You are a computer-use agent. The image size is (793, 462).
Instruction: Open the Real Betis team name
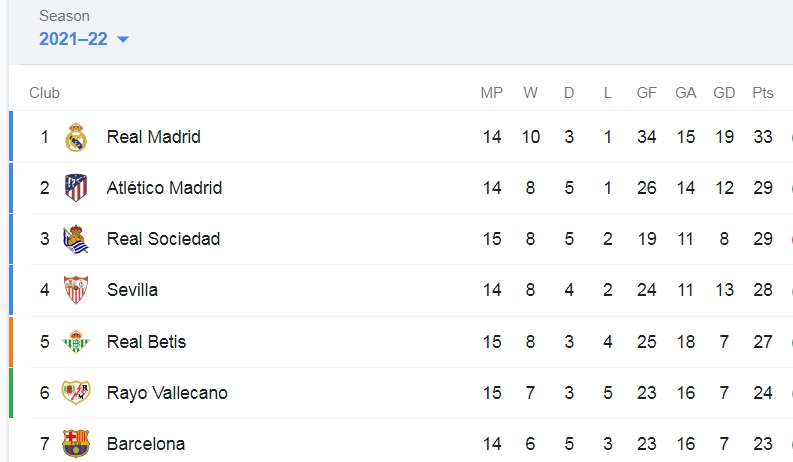(147, 342)
